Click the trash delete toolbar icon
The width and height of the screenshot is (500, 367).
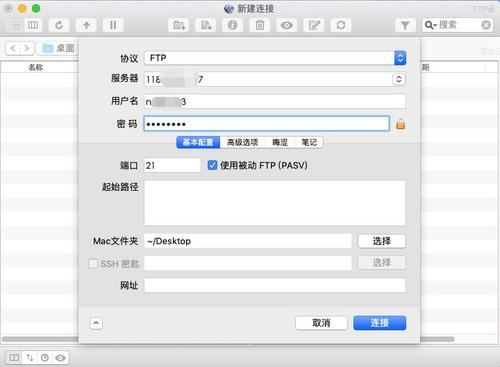click(x=260, y=25)
